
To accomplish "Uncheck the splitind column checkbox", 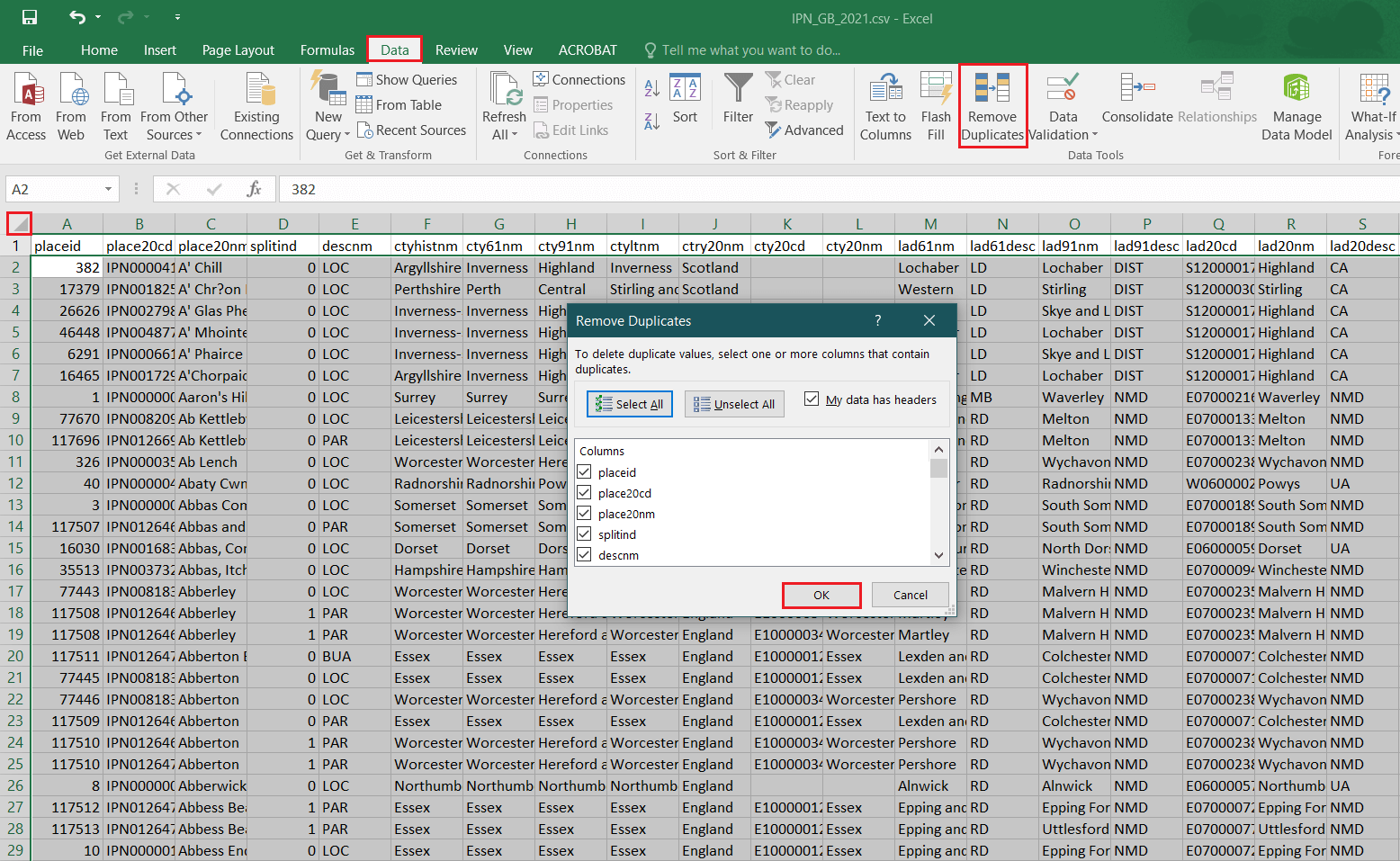I will click(584, 534).
